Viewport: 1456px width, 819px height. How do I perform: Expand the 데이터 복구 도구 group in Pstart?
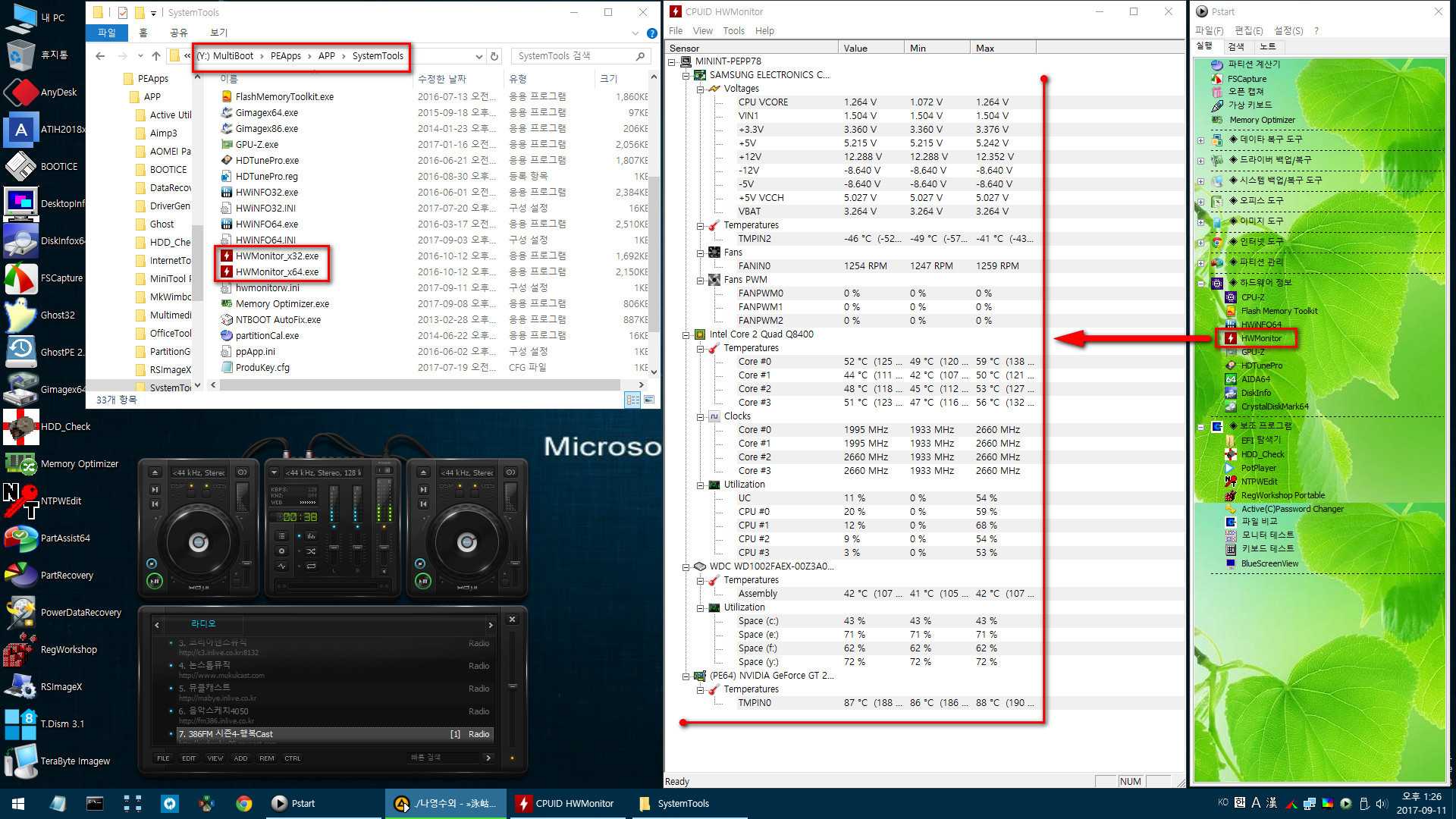tap(1200, 140)
